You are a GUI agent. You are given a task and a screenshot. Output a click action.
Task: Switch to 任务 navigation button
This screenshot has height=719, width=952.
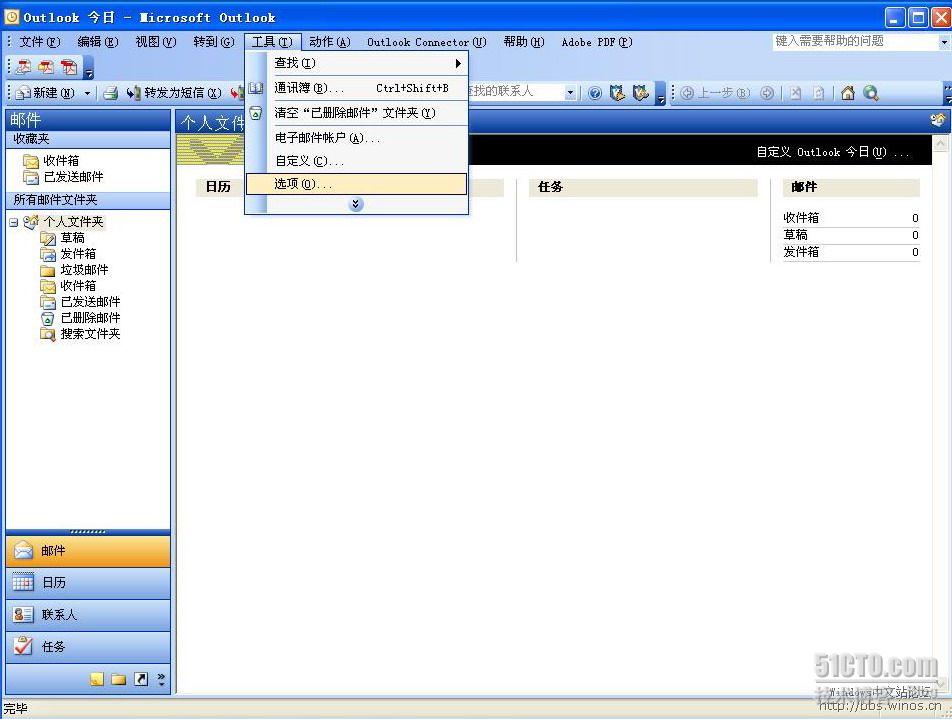pyautogui.click(x=88, y=647)
